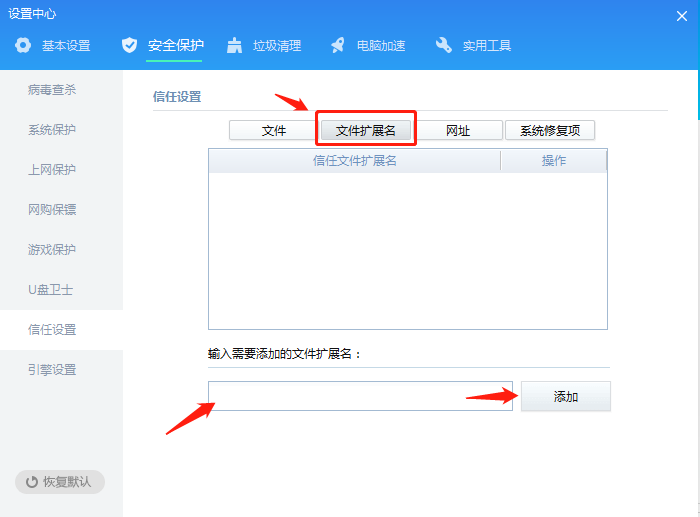Switch to the 文件 trust tab
This screenshot has width=700, height=517.
273,130
